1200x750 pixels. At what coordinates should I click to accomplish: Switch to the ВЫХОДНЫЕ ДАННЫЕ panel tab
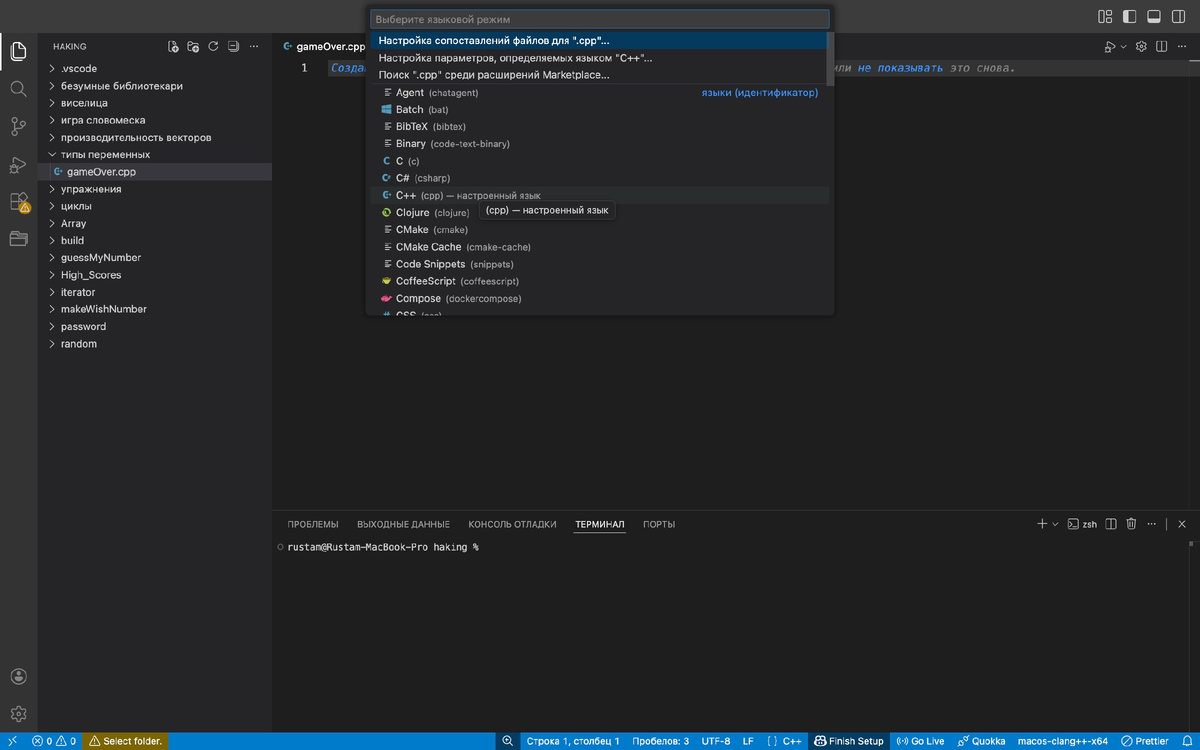click(403, 524)
